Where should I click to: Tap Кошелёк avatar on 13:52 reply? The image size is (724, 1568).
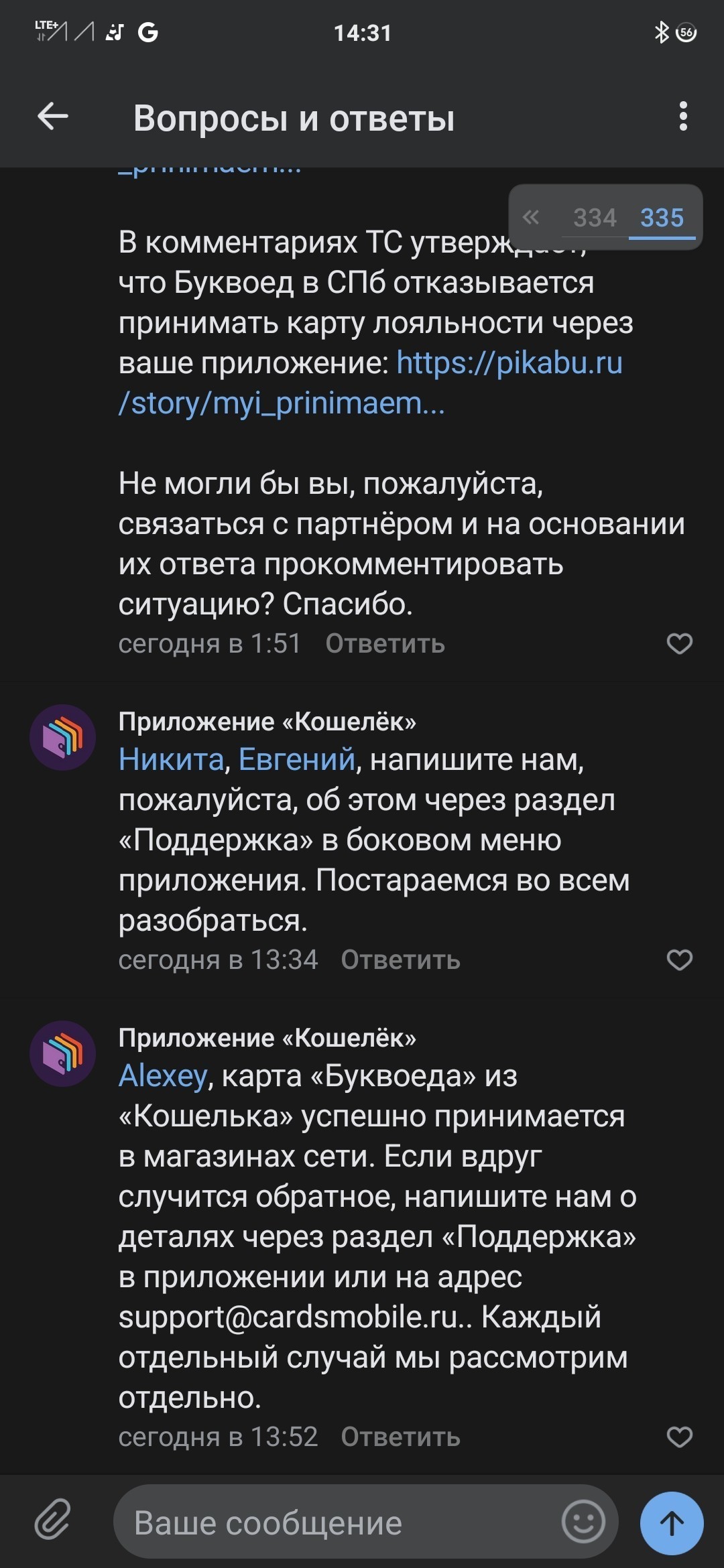pyautogui.click(x=63, y=1053)
